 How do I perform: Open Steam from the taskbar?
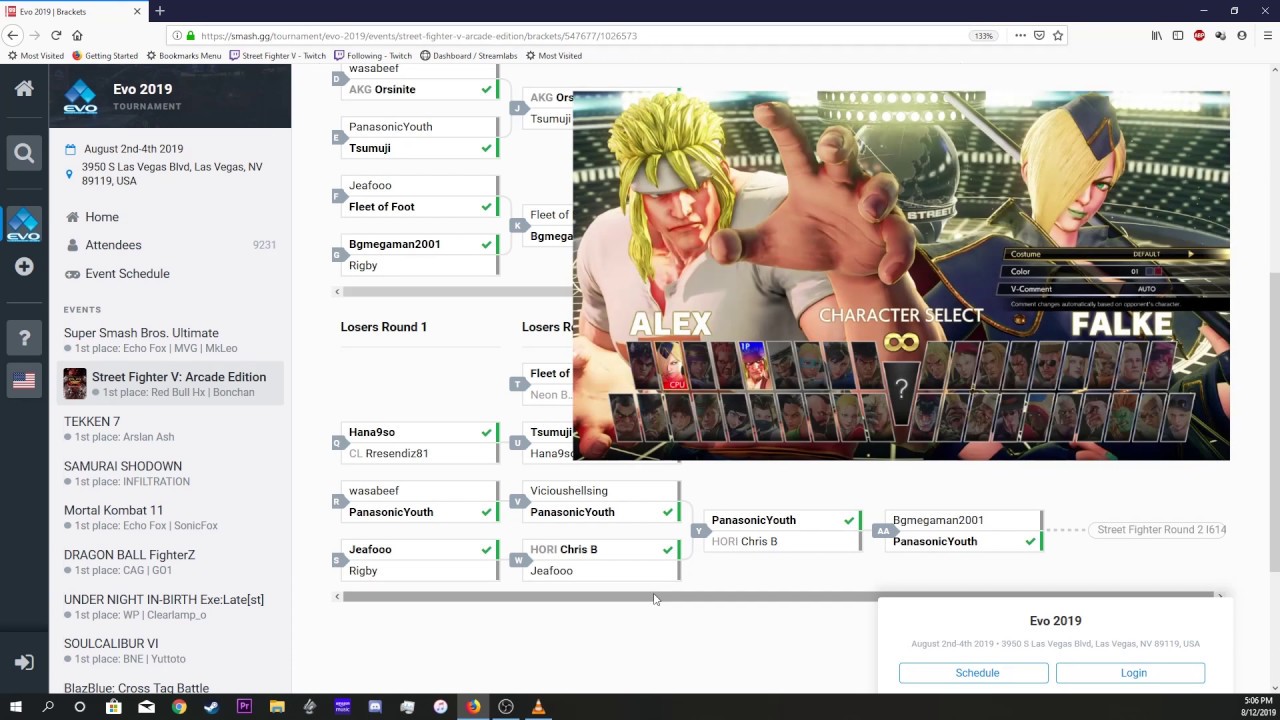[211, 707]
